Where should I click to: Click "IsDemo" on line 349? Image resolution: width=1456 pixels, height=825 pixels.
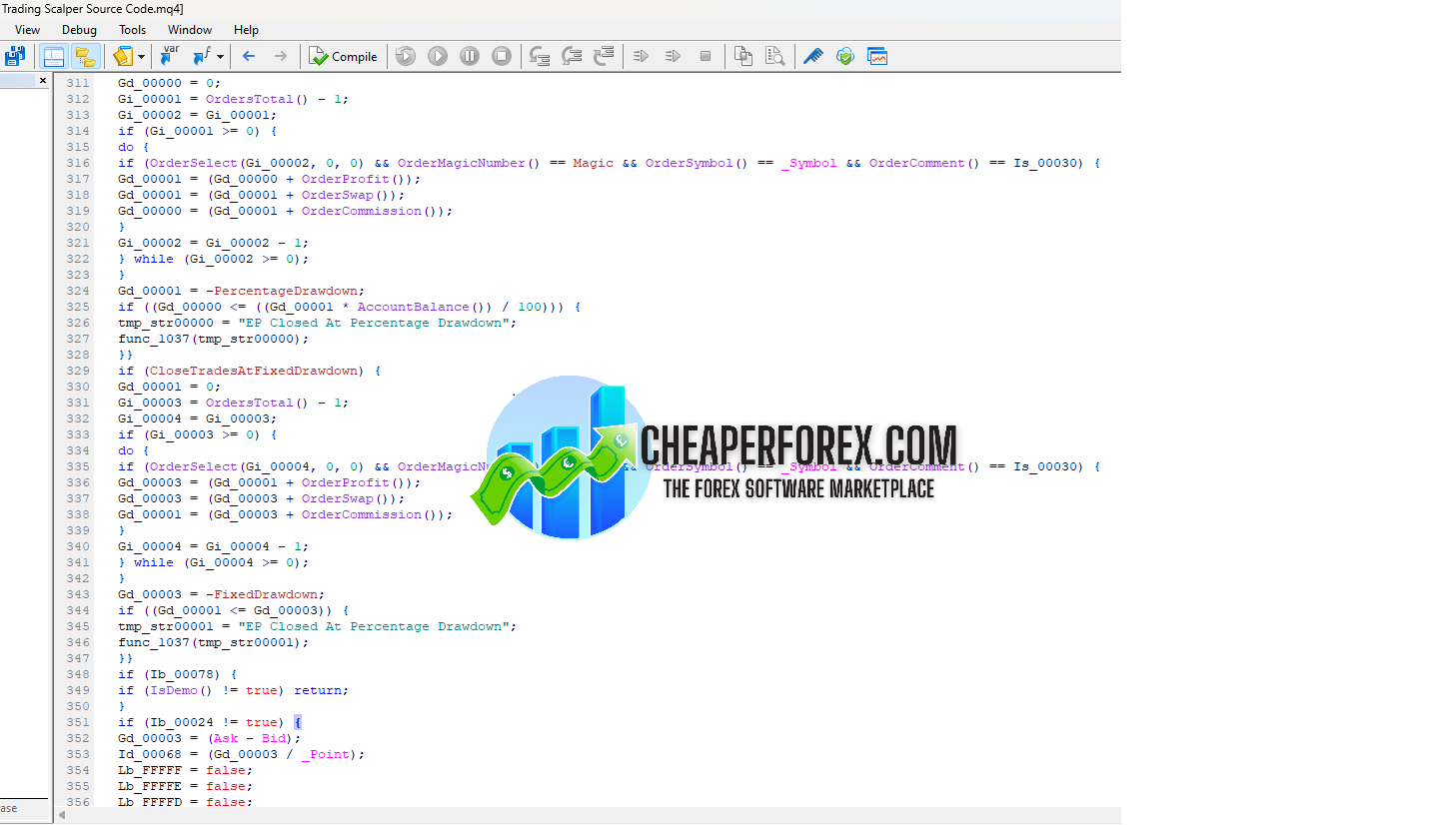(174, 690)
